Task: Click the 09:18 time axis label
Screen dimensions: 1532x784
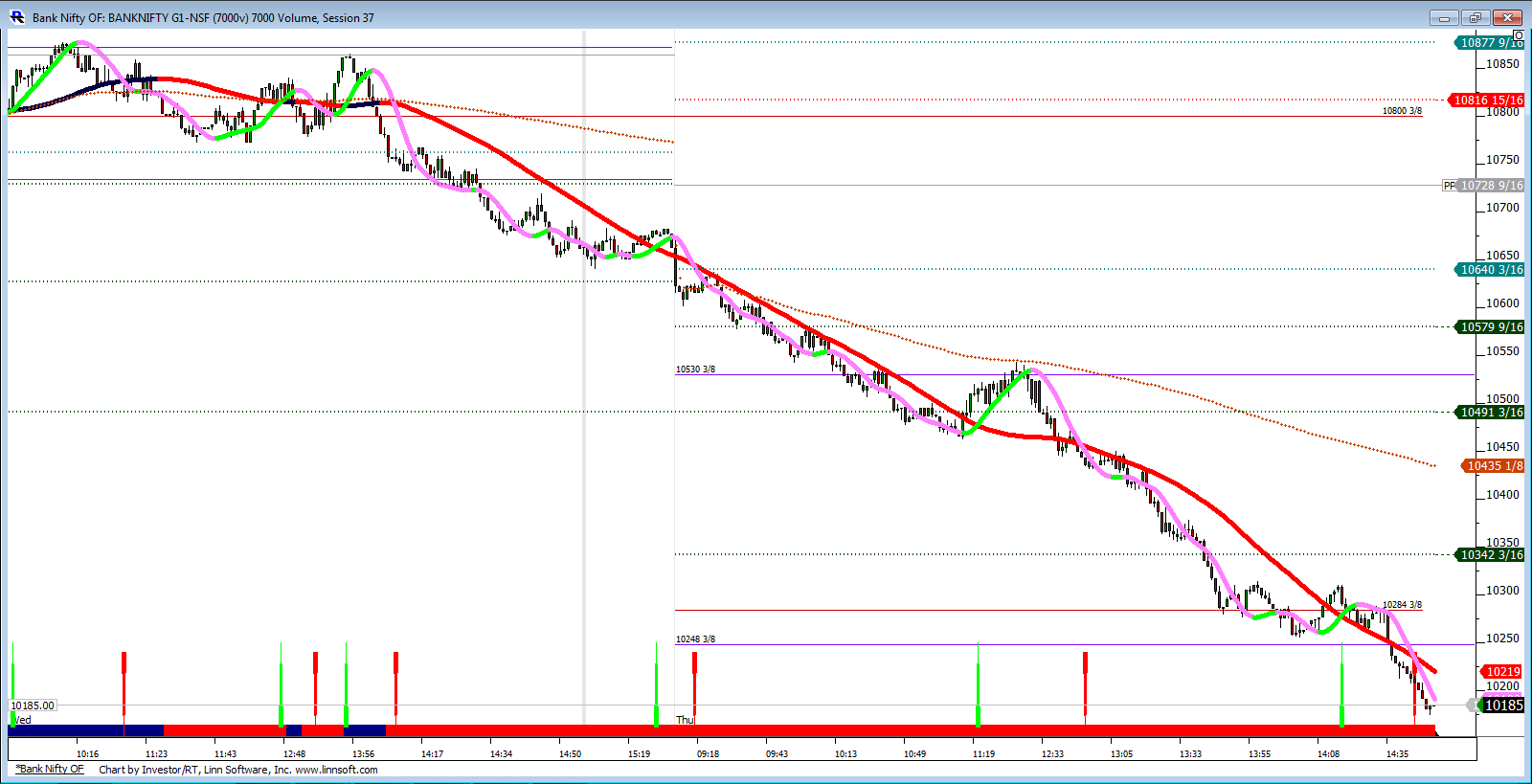Action: (x=708, y=753)
